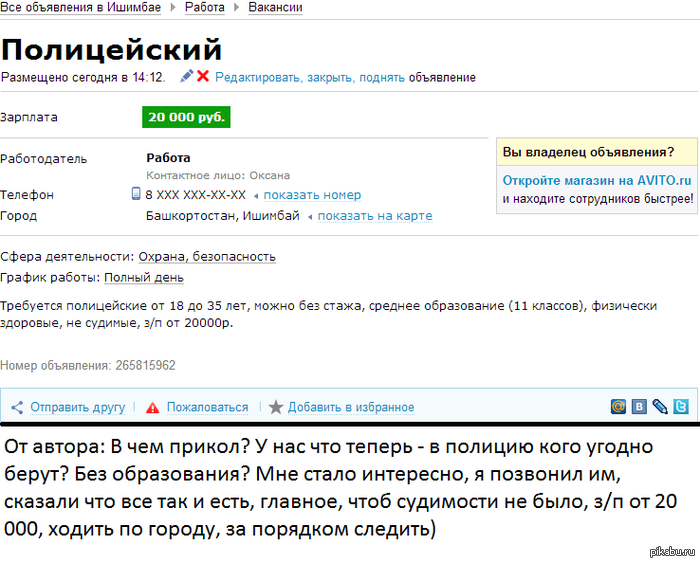Click the red X close-ad icon
700x563 pixels.
(203, 76)
